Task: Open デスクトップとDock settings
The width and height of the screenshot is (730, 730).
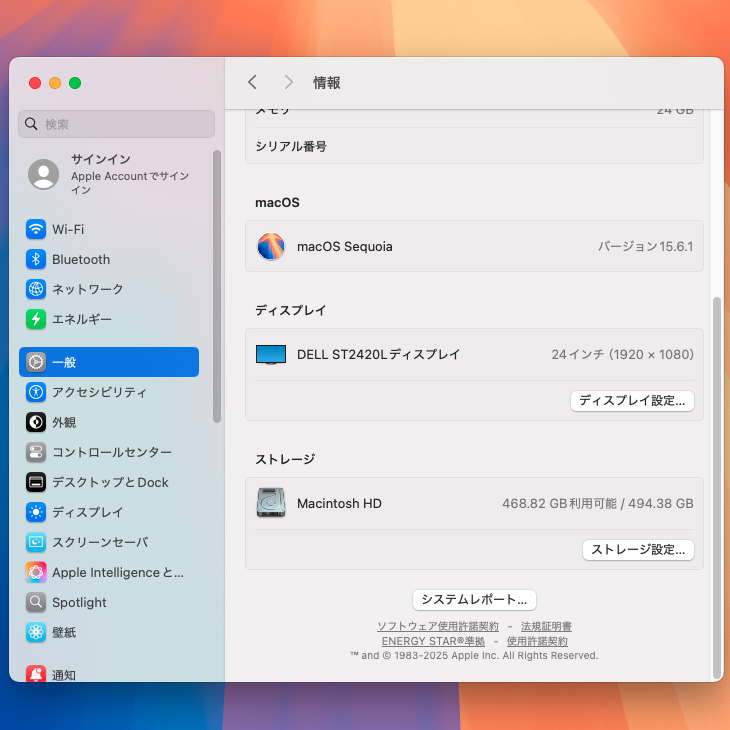Action: [109, 482]
